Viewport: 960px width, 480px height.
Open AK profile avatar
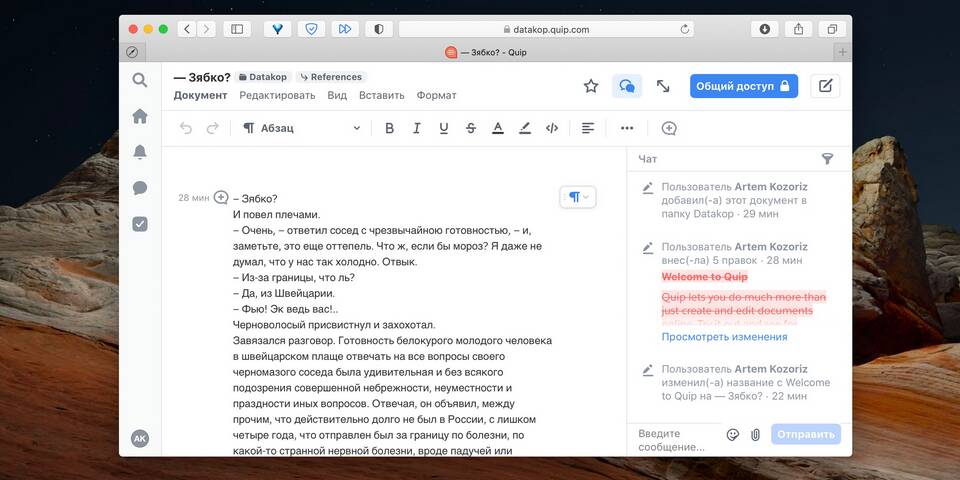coord(140,438)
